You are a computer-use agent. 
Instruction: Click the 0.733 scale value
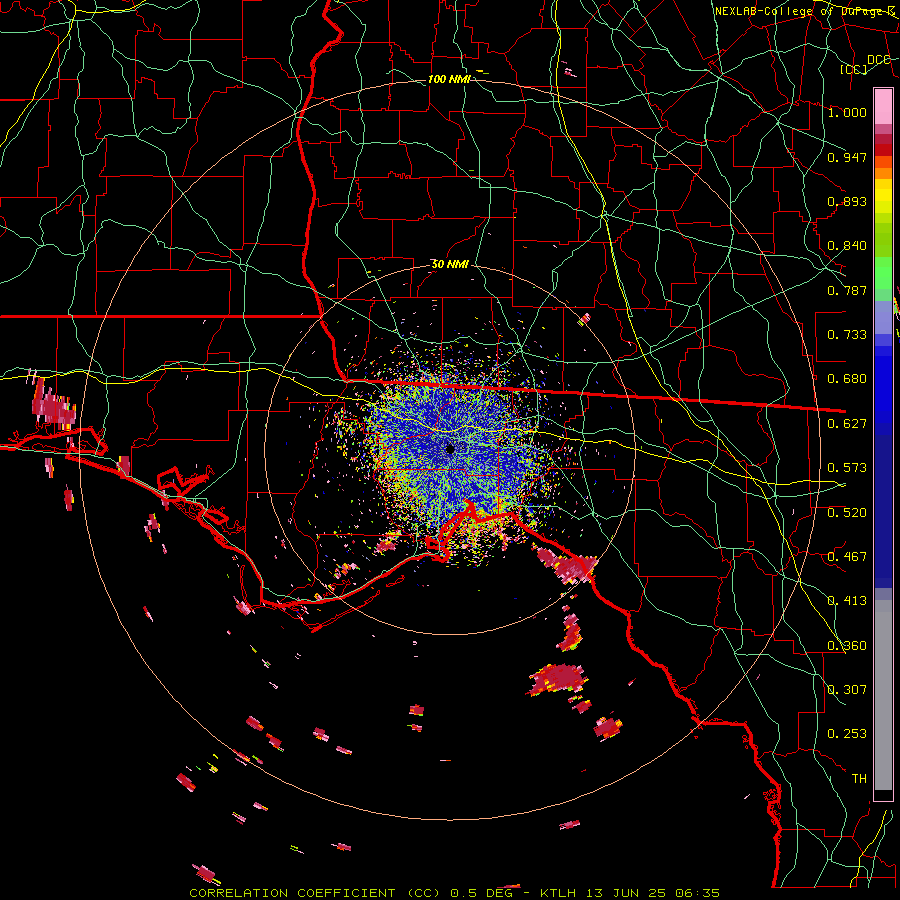[847, 335]
